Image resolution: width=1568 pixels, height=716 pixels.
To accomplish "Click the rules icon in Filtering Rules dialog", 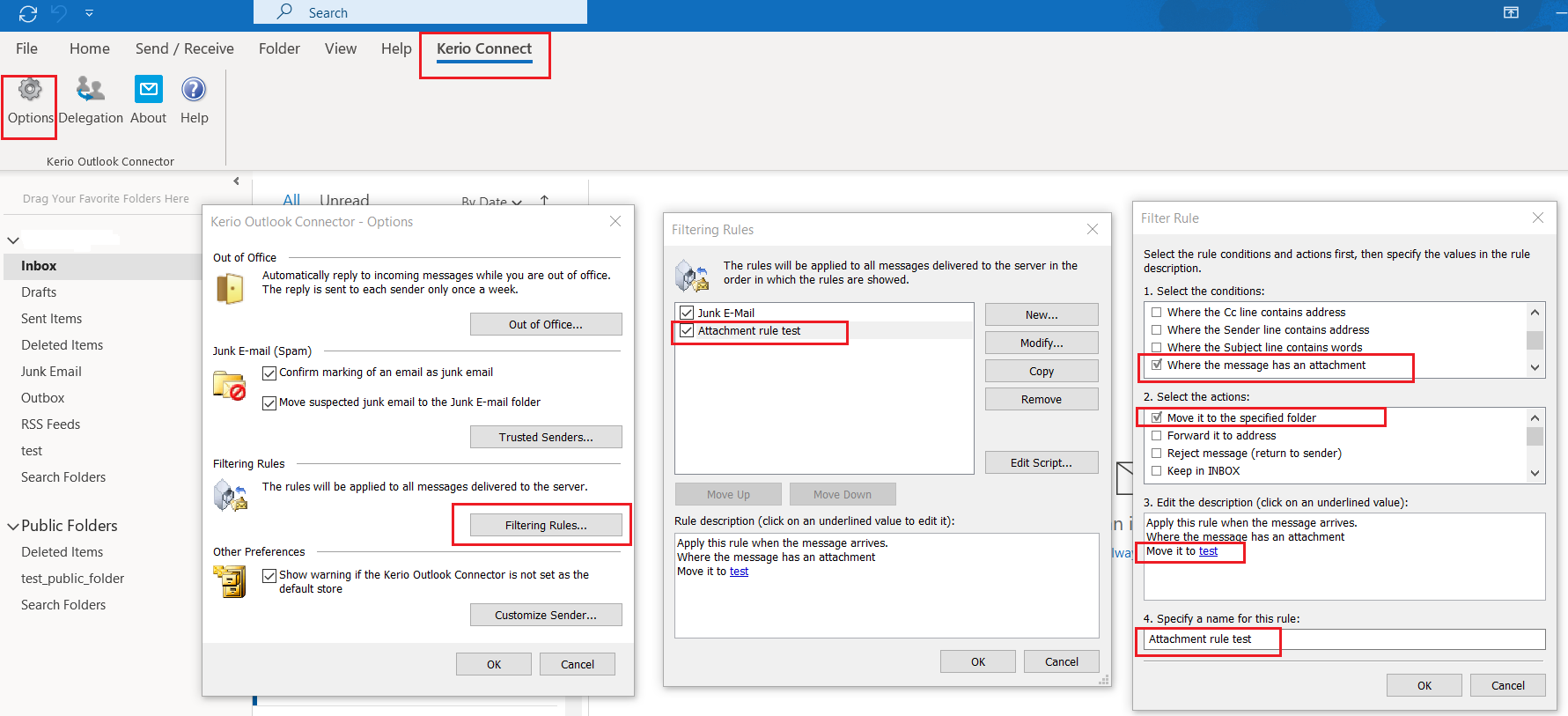I will pos(692,276).
